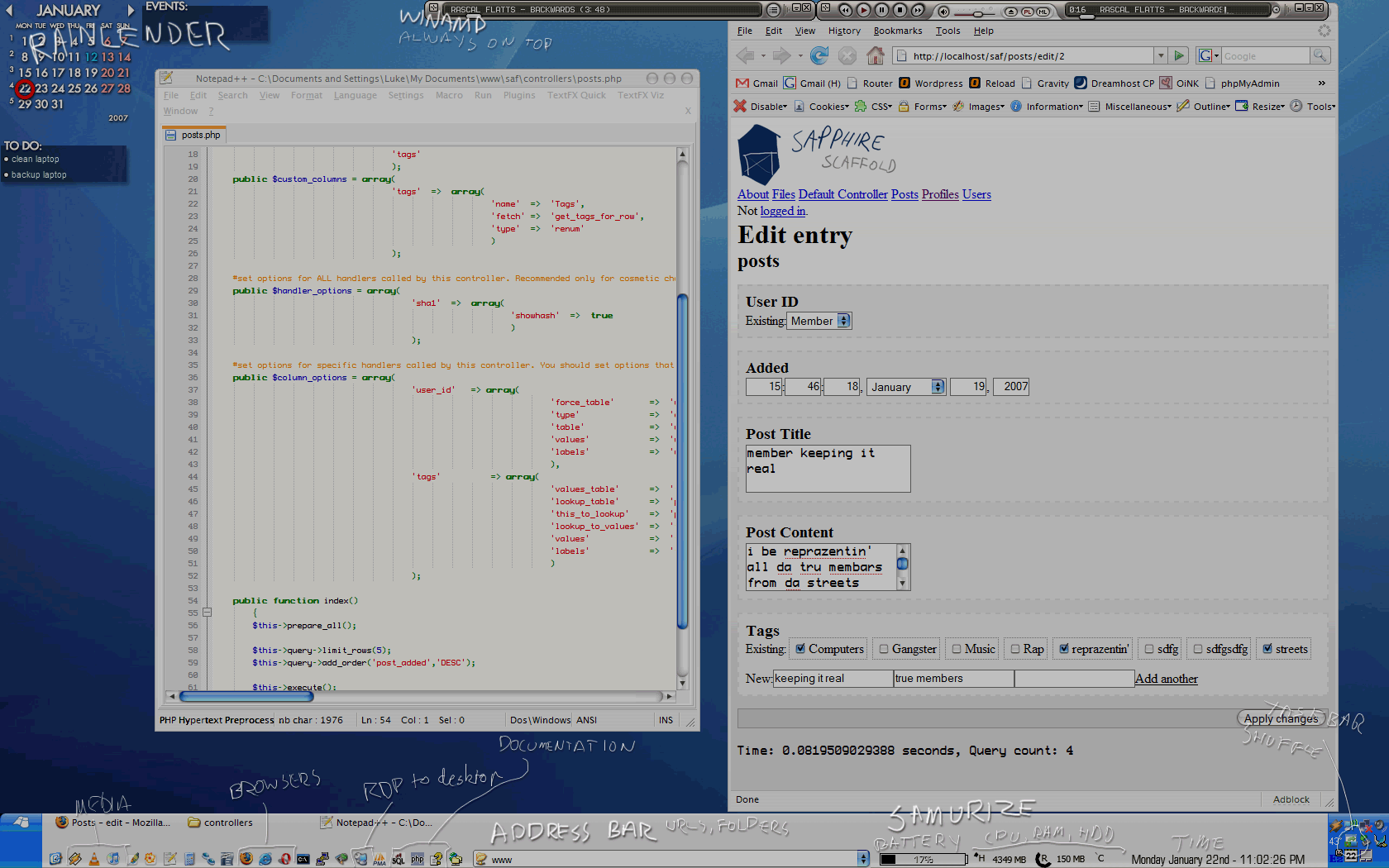This screenshot has width=1389, height=868.
Task: Open Cookies web developer menu
Action: (822, 107)
